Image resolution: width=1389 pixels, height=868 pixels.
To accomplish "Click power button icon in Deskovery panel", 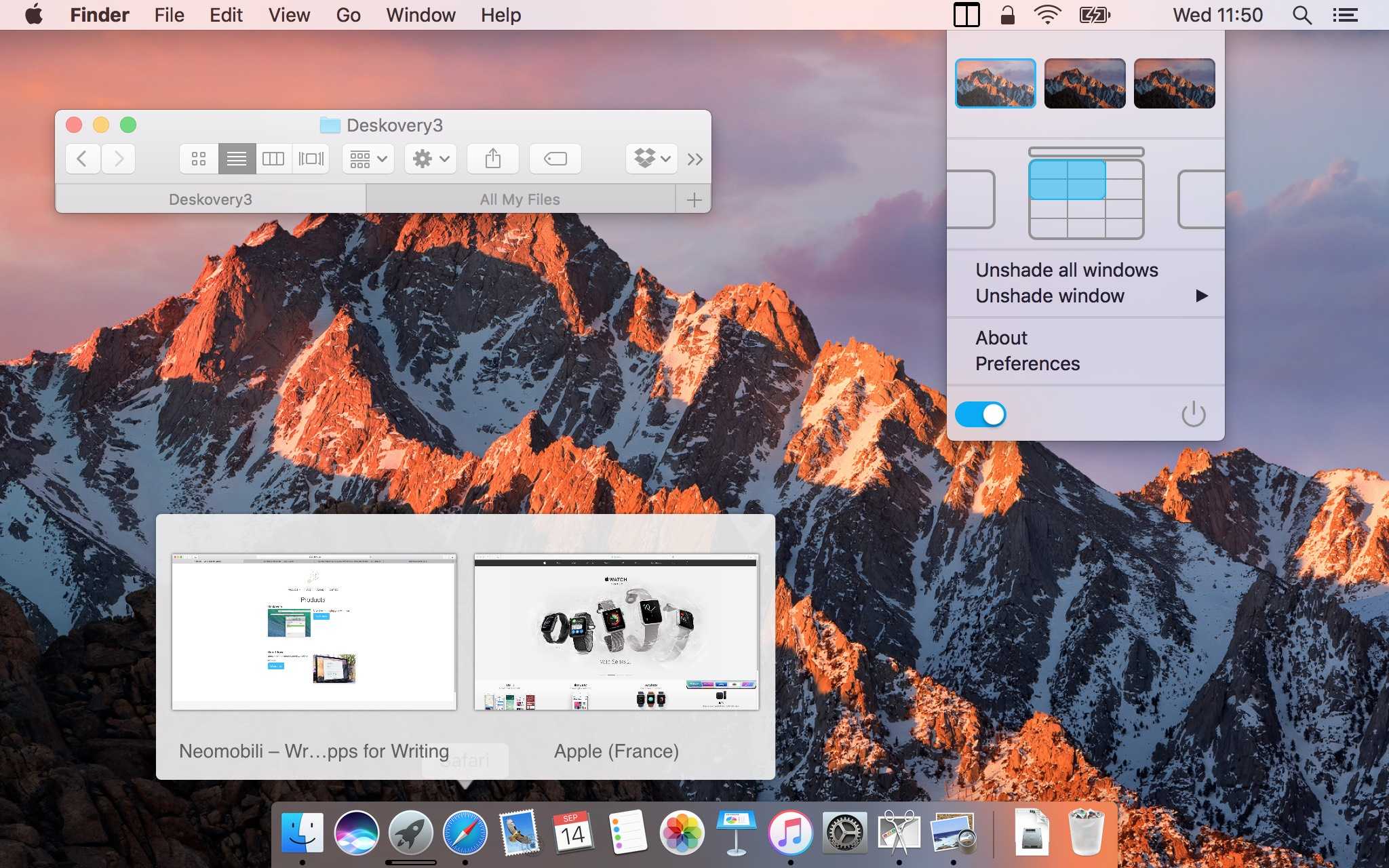I will [1195, 414].
